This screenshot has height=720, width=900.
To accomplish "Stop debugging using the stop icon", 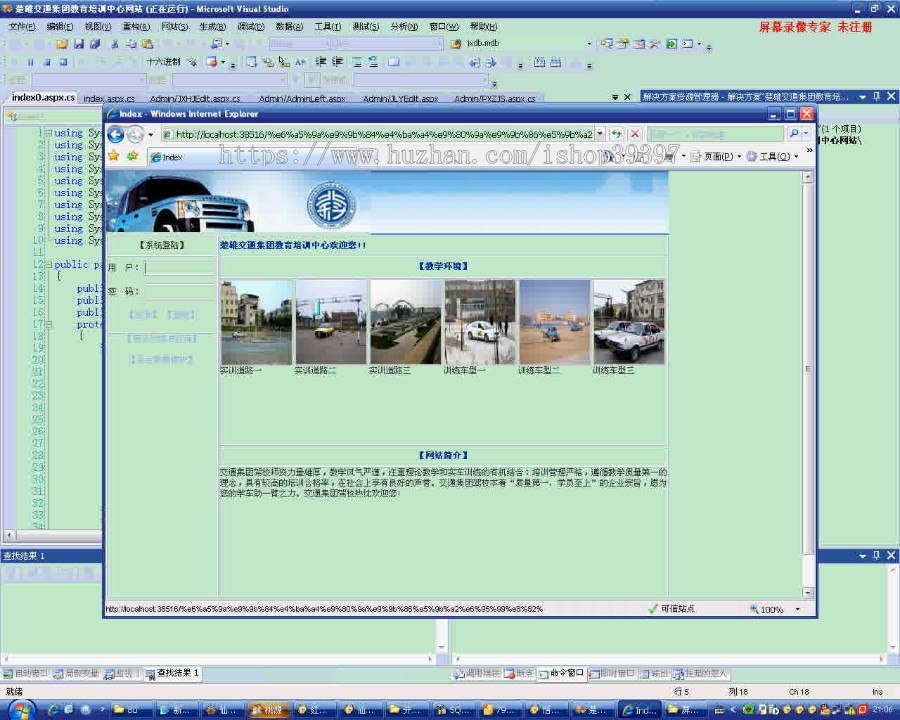I will [x=47, y=62].
